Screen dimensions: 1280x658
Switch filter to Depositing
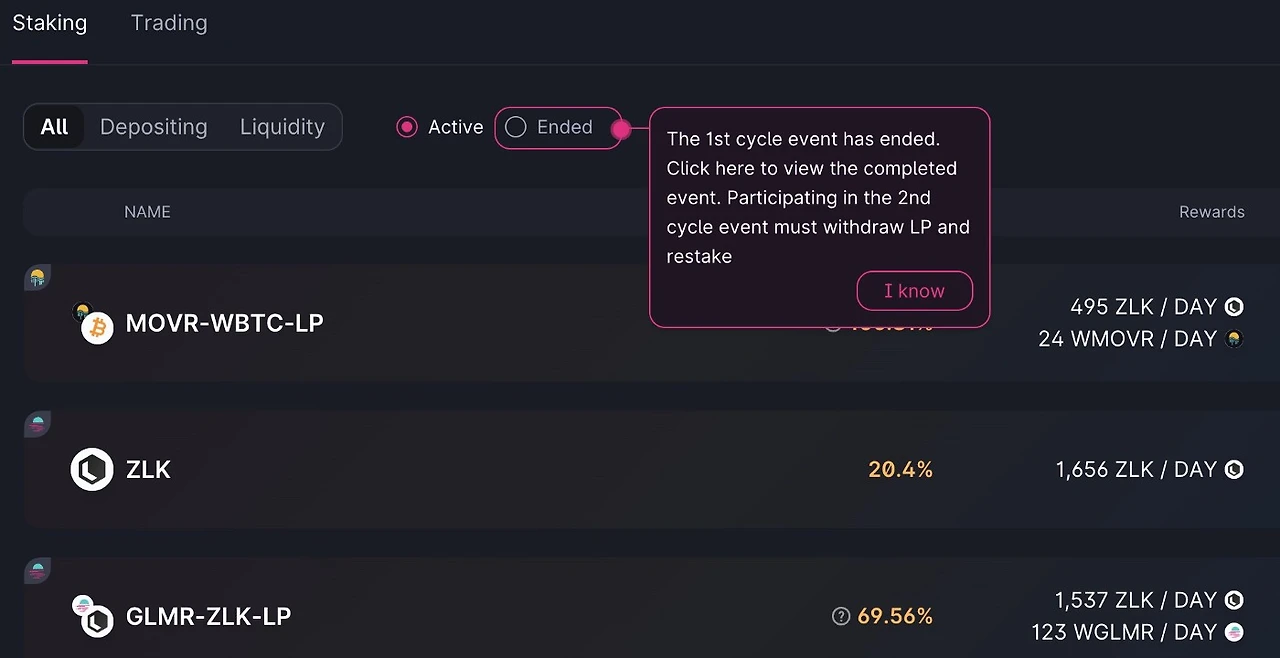(x=154, y=127)
